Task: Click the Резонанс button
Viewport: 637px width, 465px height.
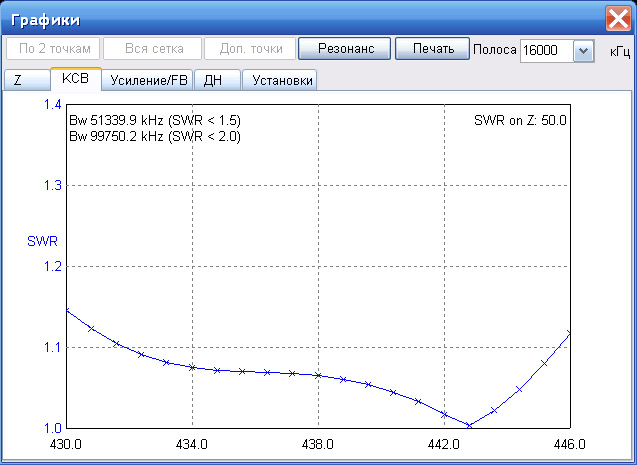Action: [x=344, y=49]
